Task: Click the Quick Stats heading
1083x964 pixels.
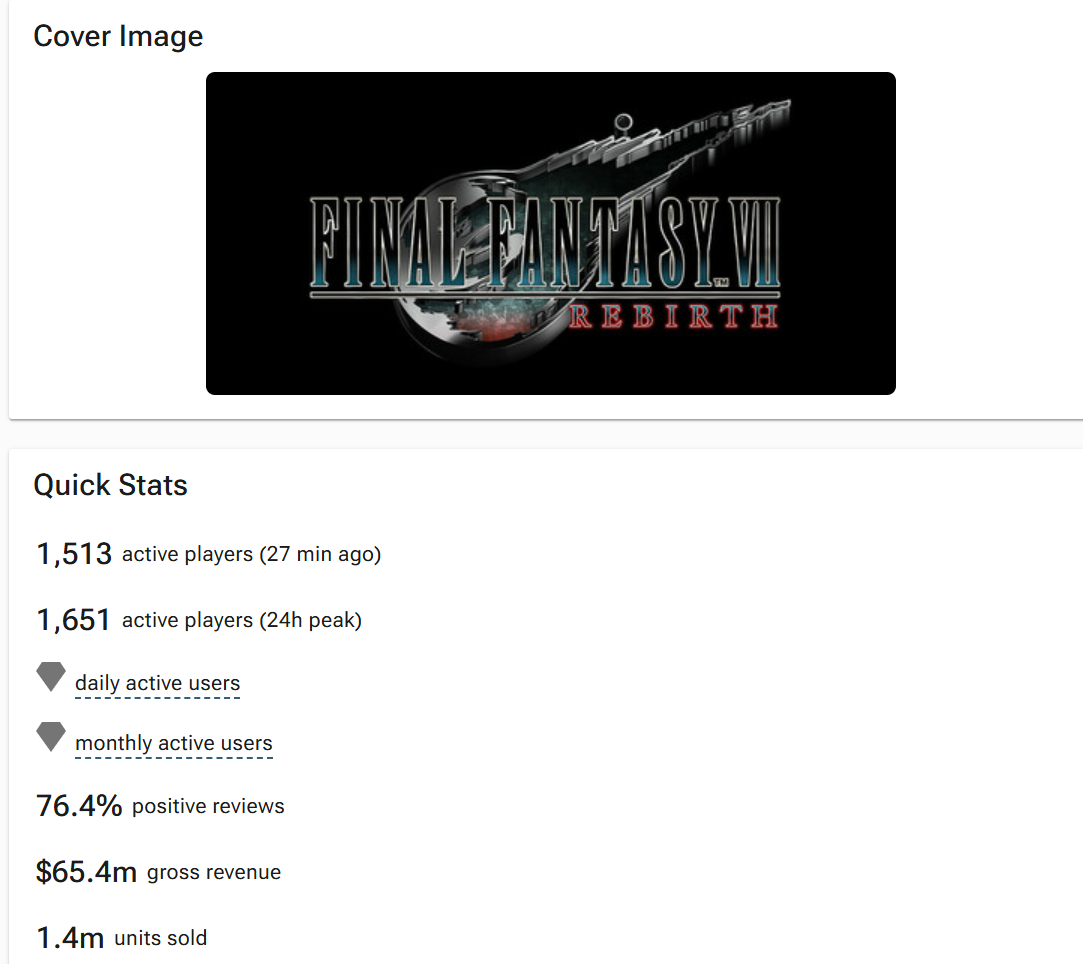Action: pyautogui.click(x=111, y=485)
